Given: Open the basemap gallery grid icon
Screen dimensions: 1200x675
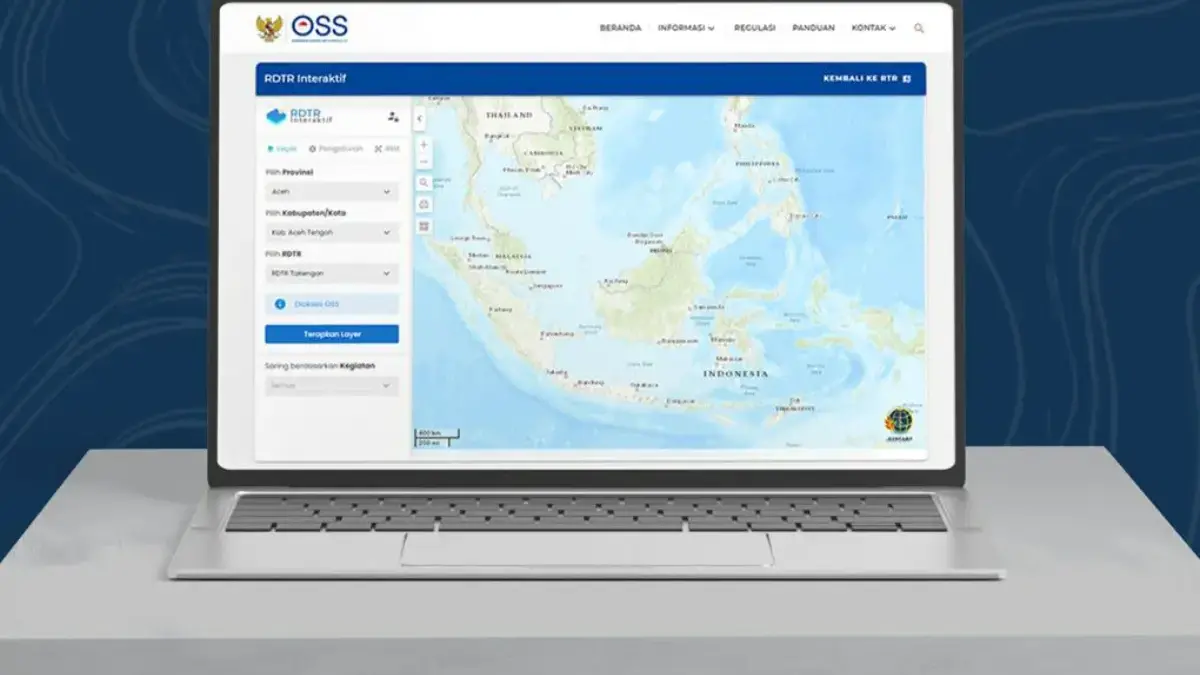Looking at the screenshot, I should tap(424, 227).
